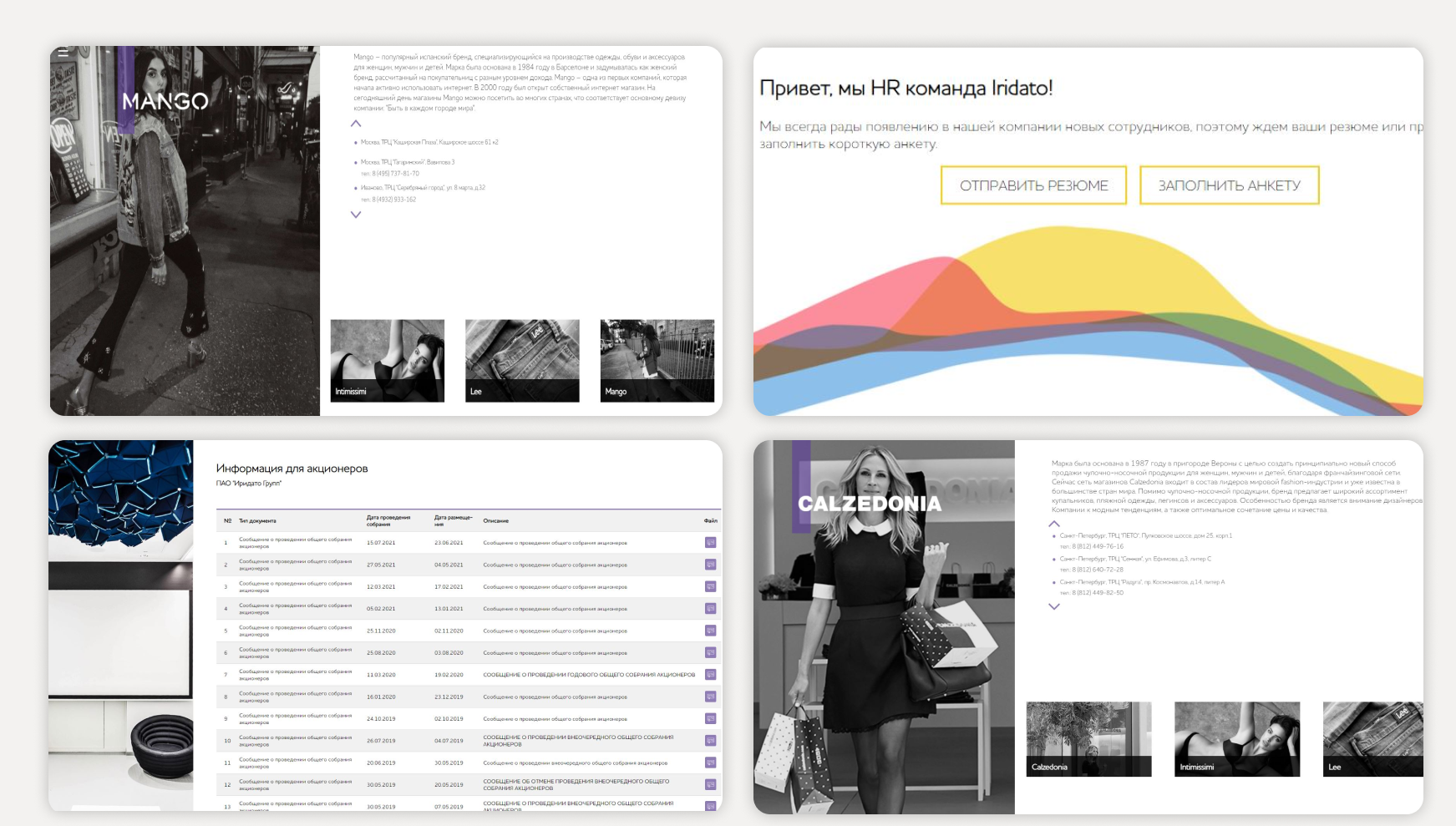Viewport: 1456px width, 826px height.
Task: Open the Intimissimi thumbnail on the Mango page
Action: pyautogui.click(x=388, y=361)
